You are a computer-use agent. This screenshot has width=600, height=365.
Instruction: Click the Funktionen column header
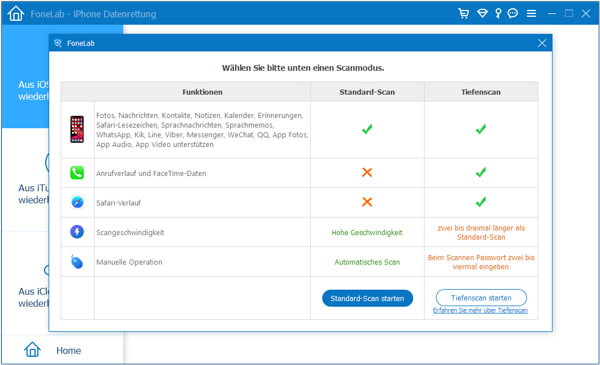(202, 92)
